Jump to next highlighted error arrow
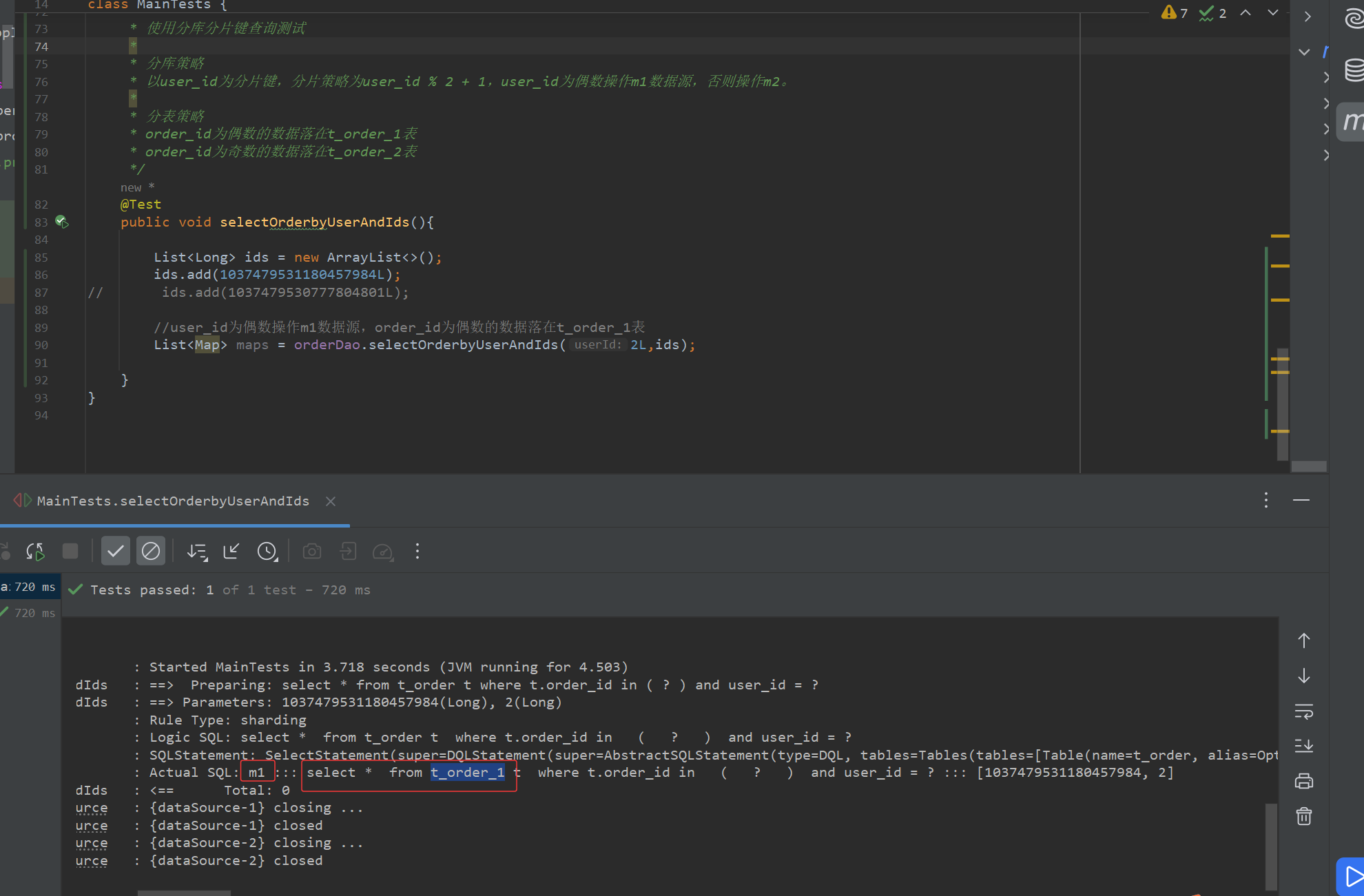This screenshot has width=1364, height=896. coord(1273,12)
